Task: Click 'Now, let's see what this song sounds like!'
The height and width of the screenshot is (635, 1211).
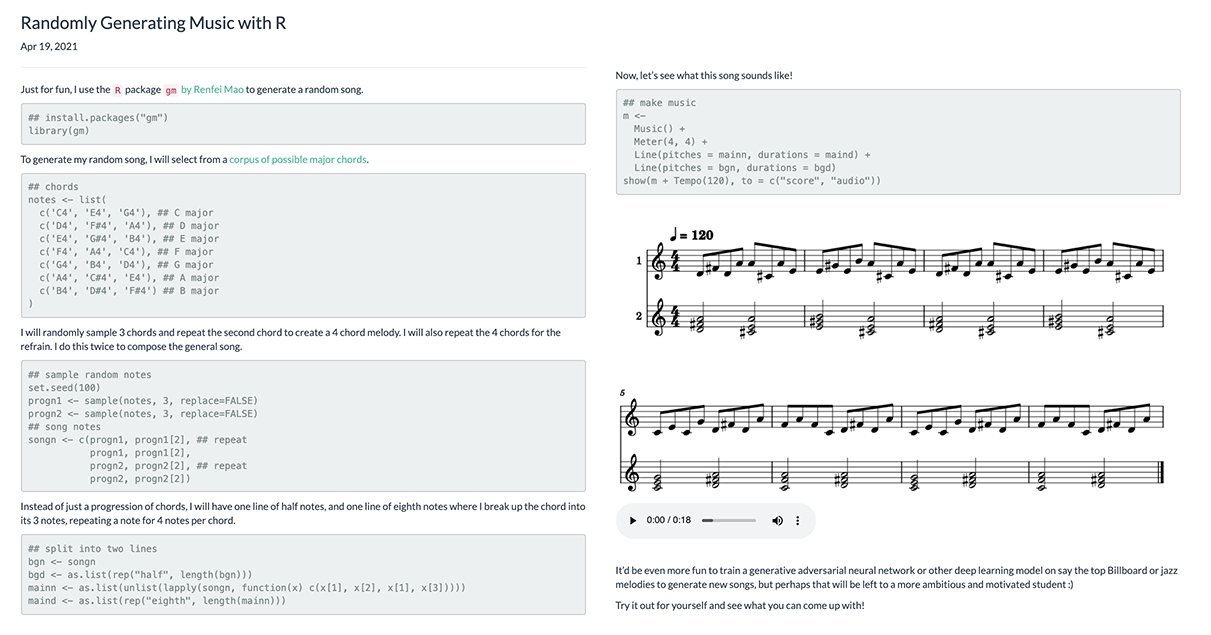Action: pos(704,75)
